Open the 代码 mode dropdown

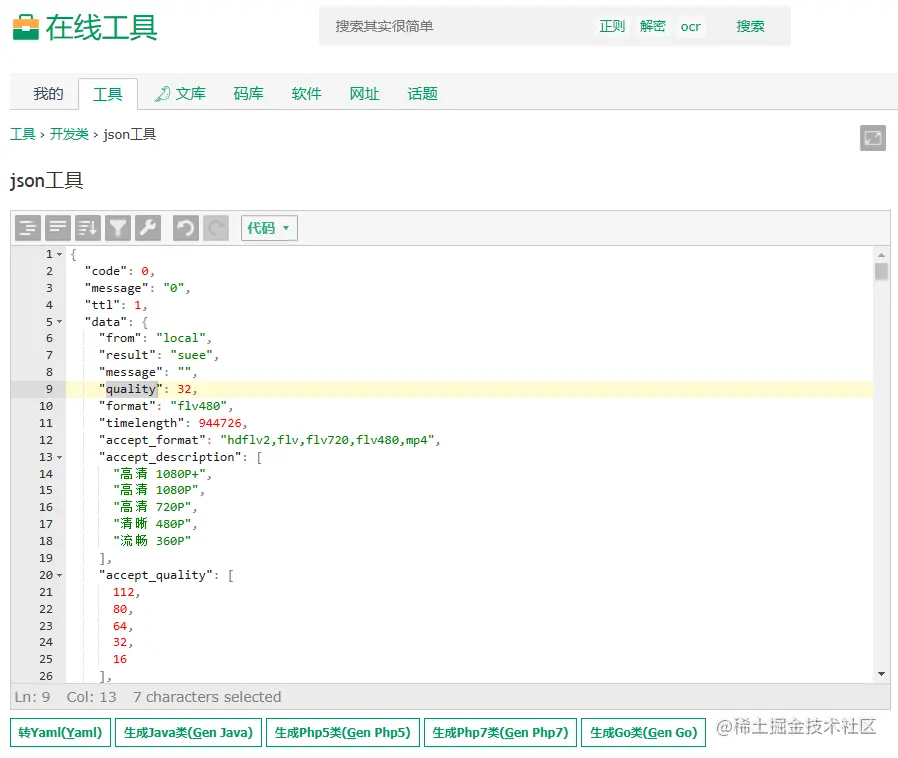tap(269, 228)
